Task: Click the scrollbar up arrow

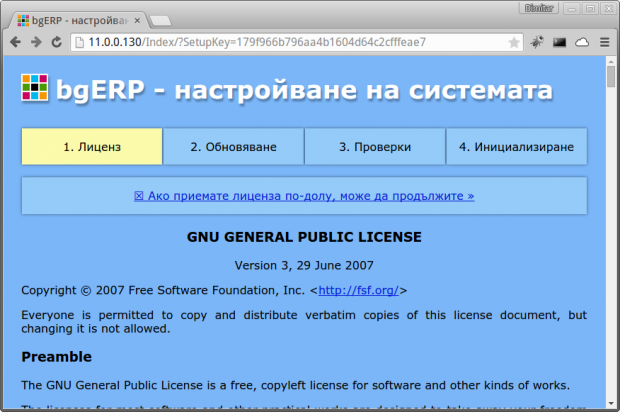Action: [611, 61]
